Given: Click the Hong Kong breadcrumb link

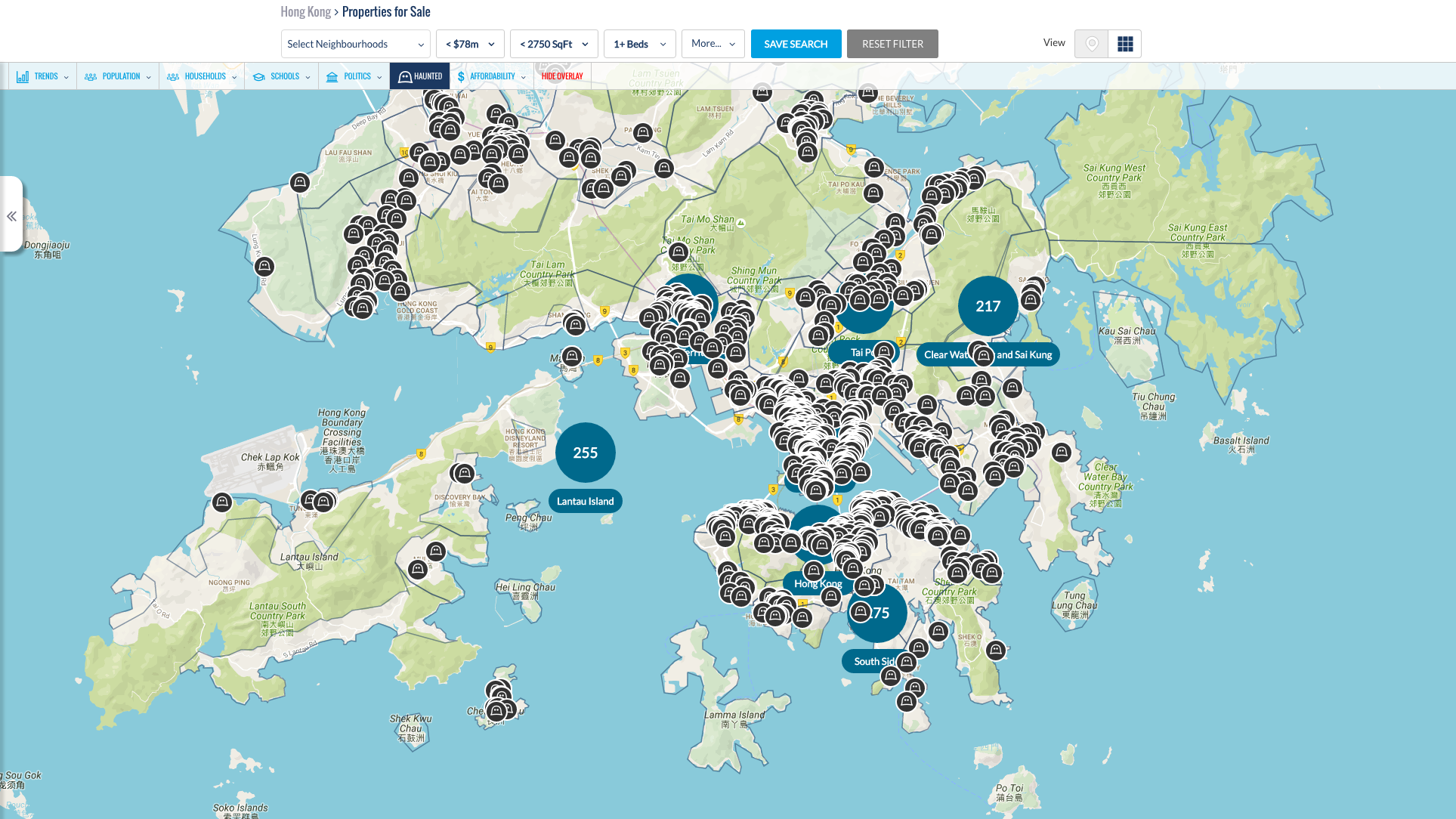Looking at the screenshot, I should click(305, 11).
